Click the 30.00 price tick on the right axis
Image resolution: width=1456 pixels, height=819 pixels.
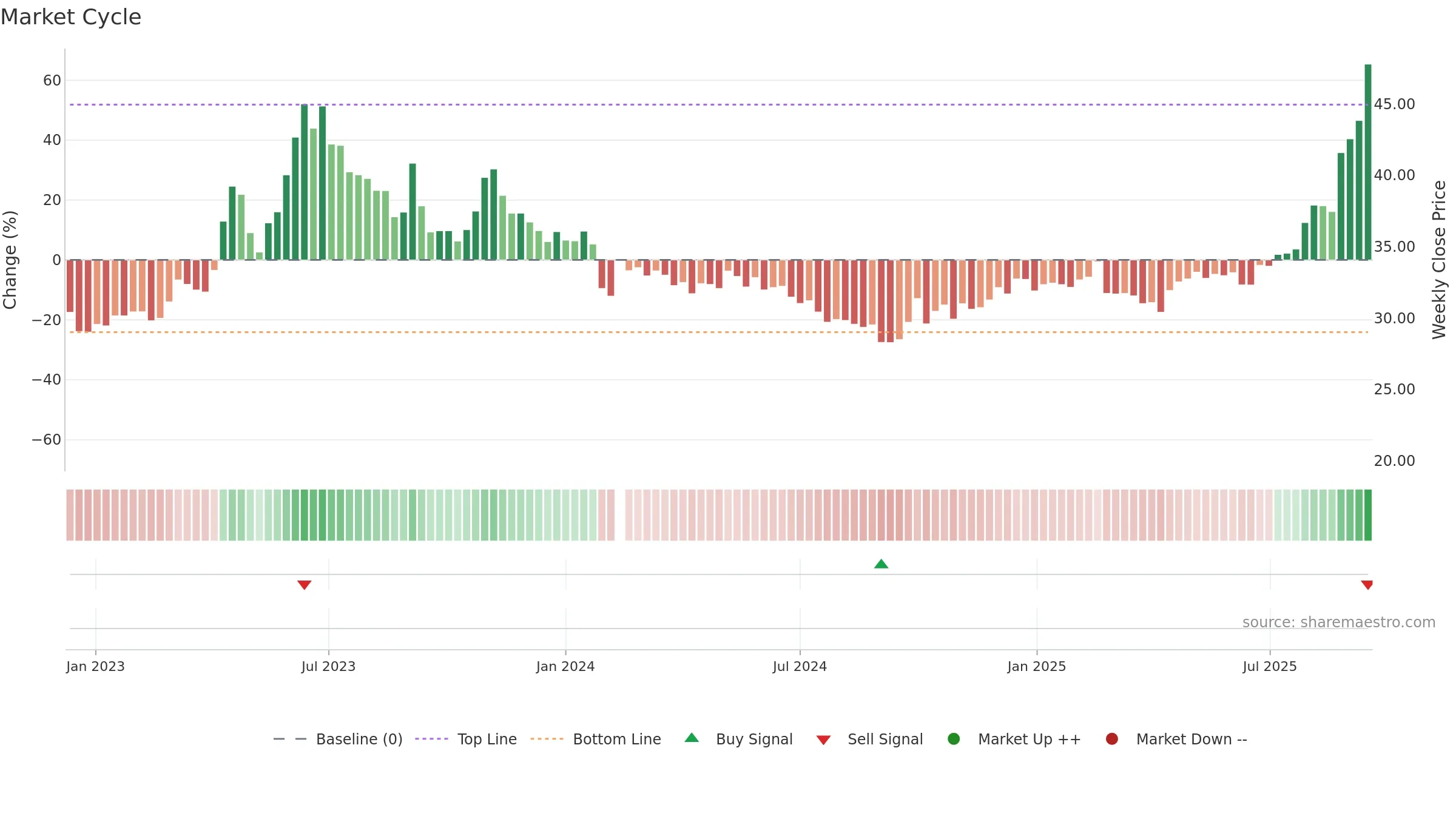(x=1394, y=318)
